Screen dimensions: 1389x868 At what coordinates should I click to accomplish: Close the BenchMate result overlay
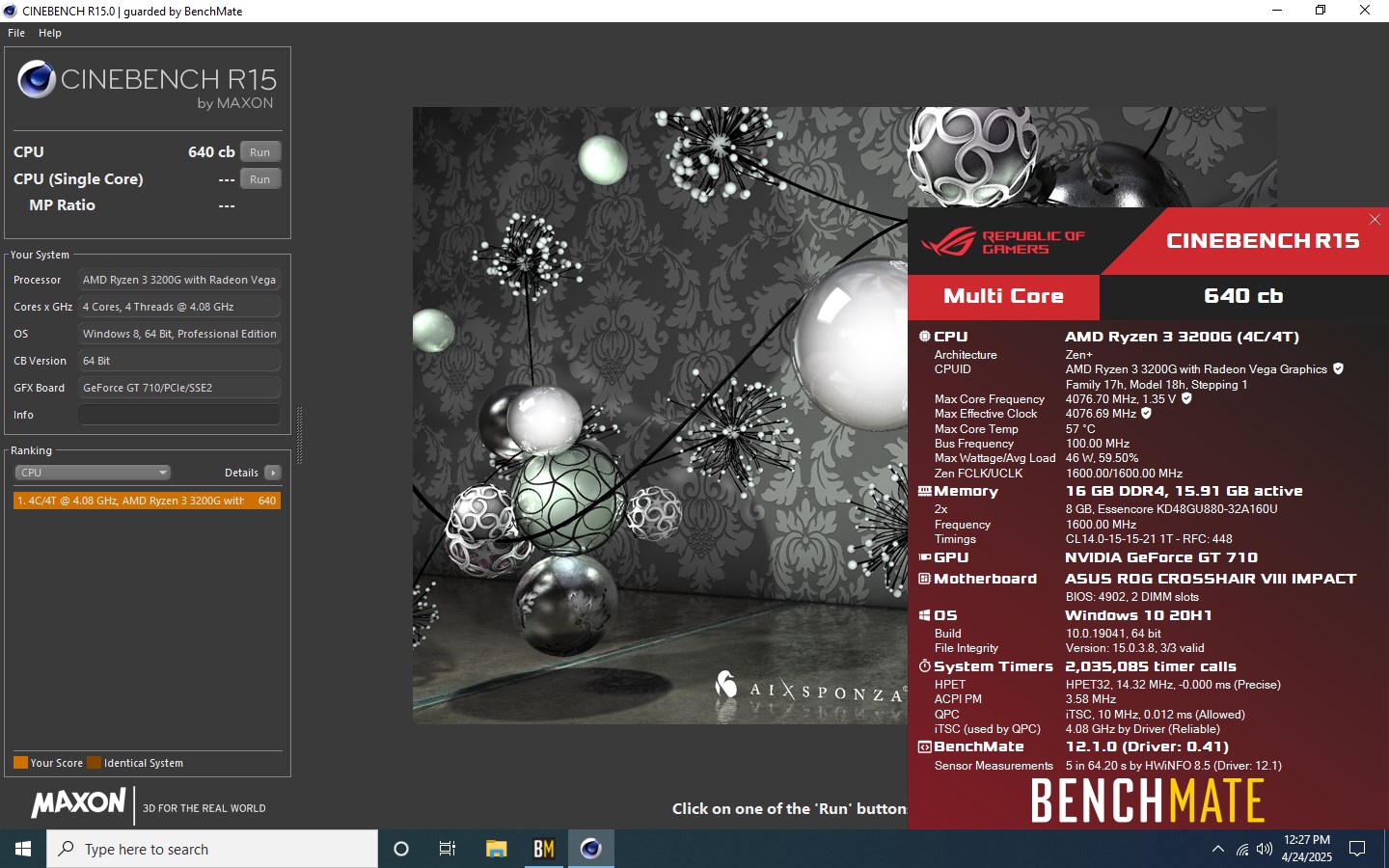(1375, 220)
